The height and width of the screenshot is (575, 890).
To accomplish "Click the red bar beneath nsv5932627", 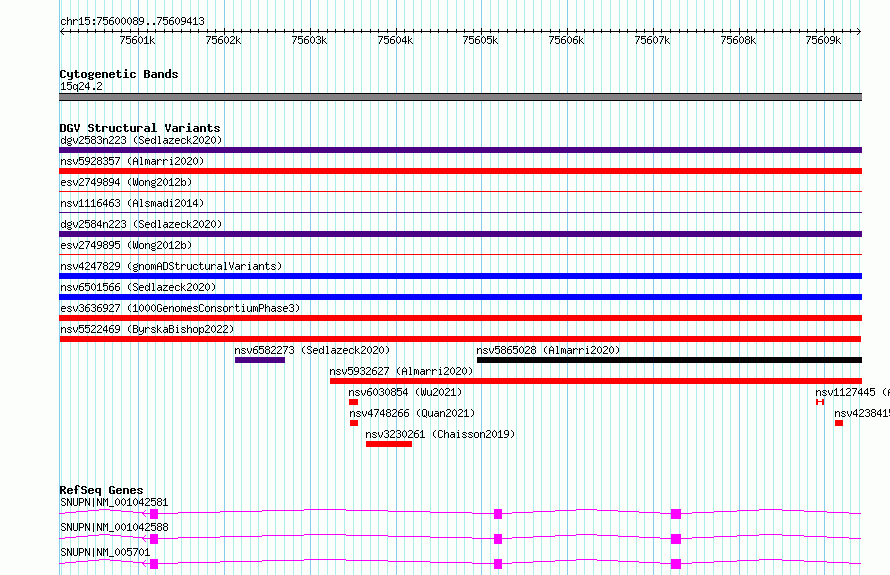I will click(596, 381).
